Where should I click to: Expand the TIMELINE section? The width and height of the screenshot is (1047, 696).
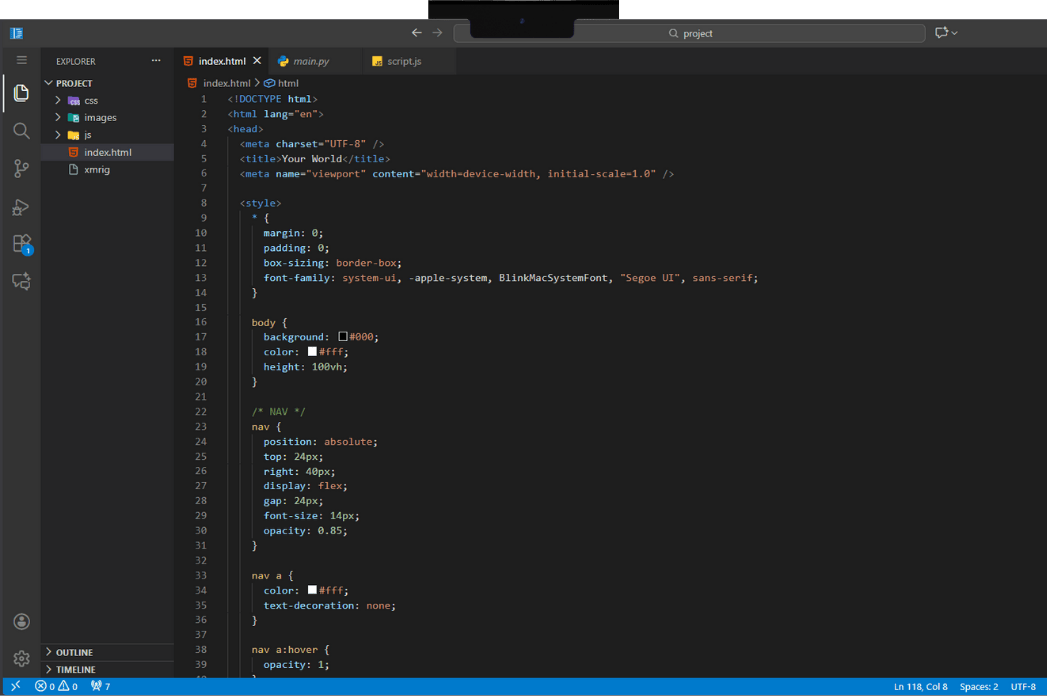pos(75,669)
